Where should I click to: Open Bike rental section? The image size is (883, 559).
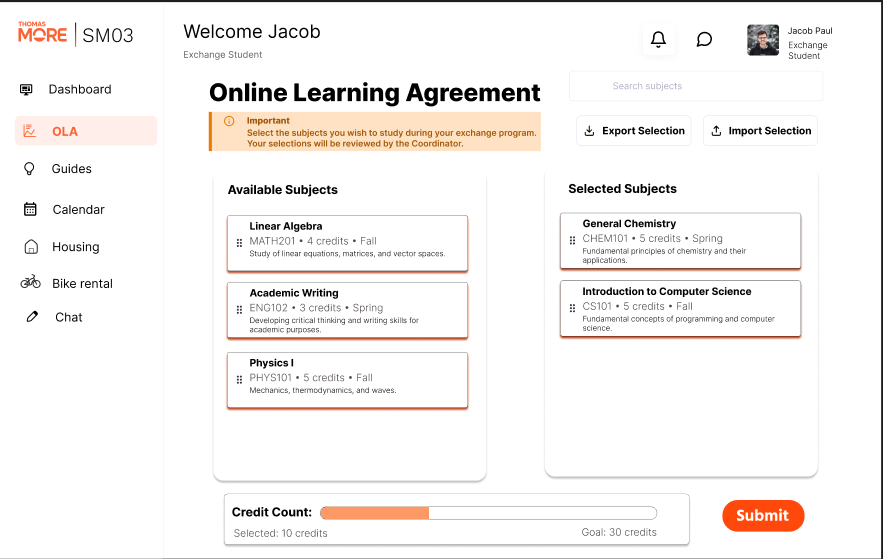(82, 284)
